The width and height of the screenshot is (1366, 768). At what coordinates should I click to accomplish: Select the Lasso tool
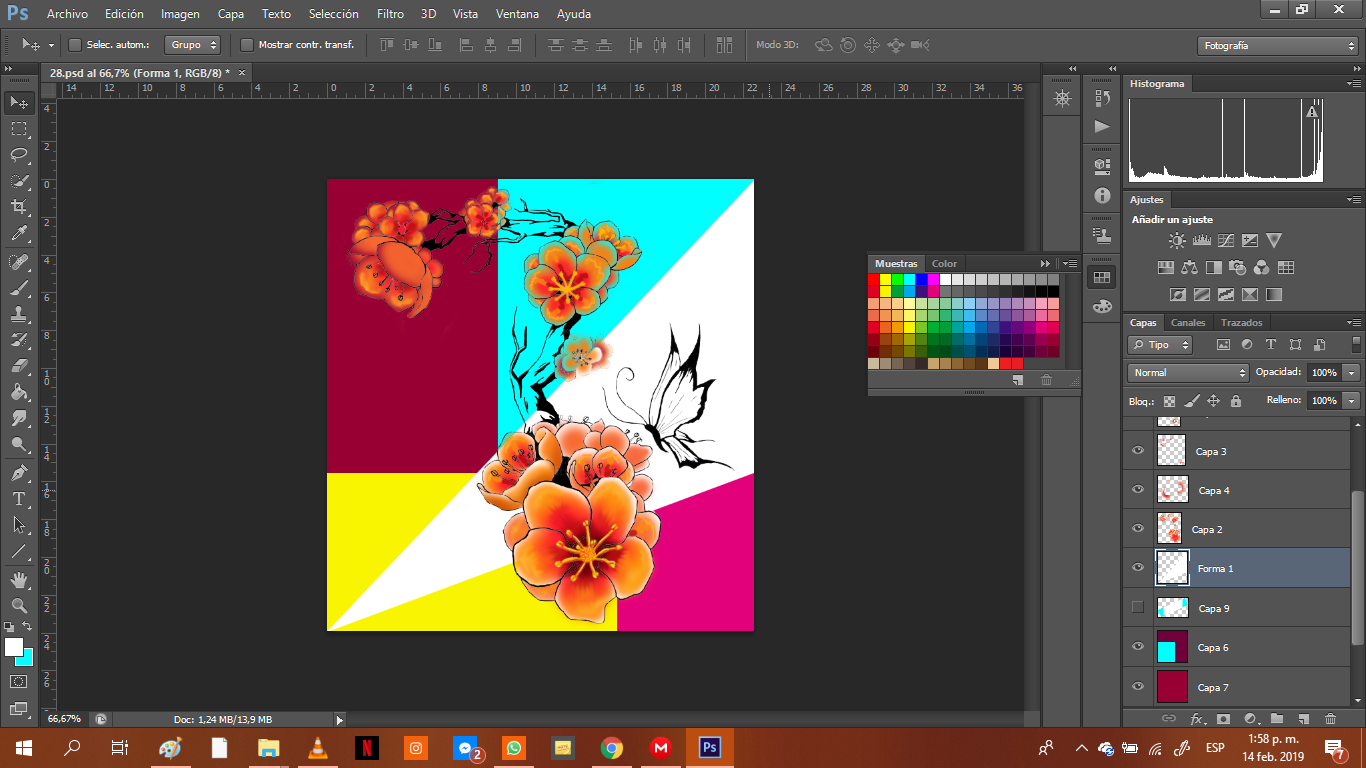(19, 154)
